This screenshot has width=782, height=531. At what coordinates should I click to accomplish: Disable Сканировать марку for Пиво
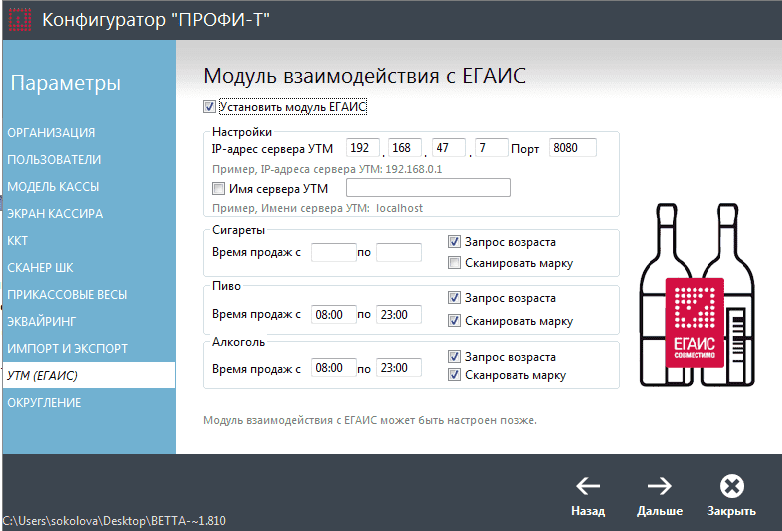[x=454, y=321]
